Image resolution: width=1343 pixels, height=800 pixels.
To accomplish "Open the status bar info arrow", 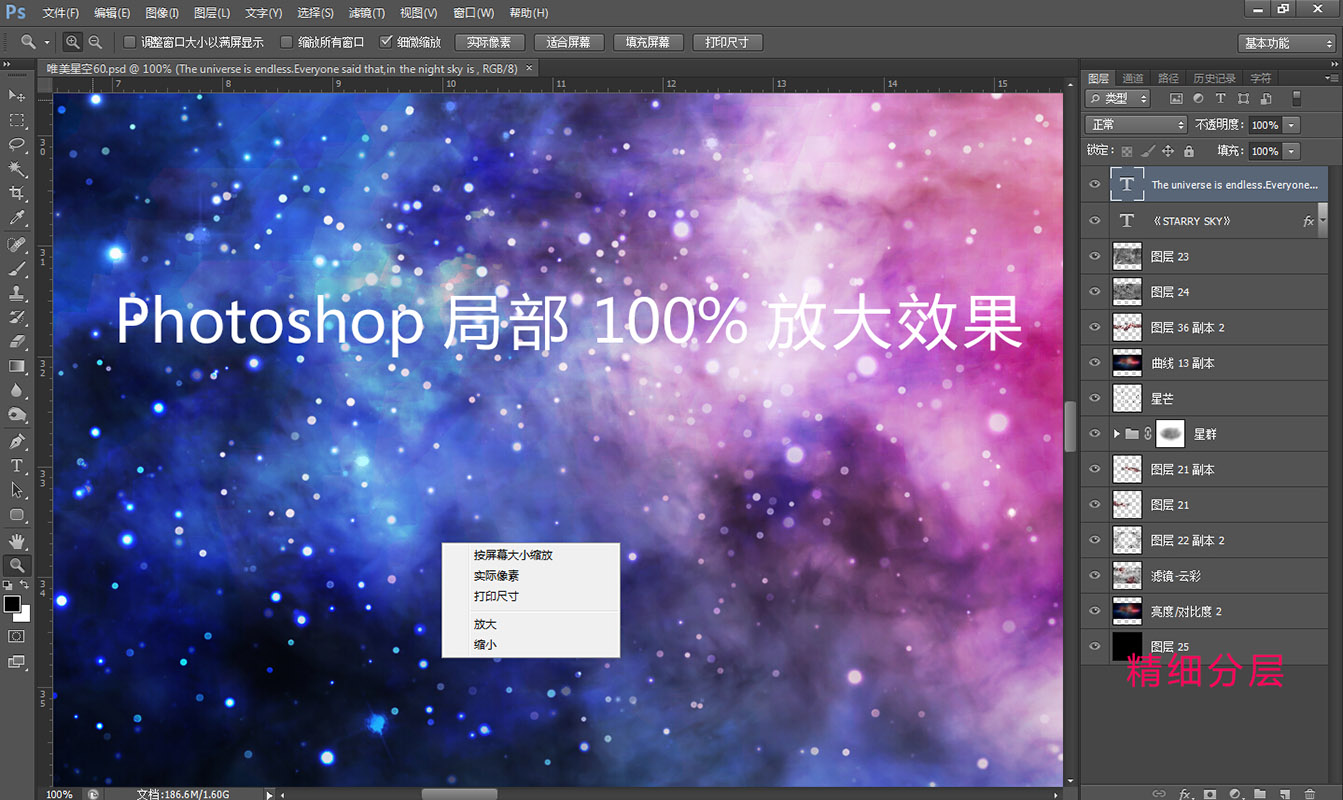I will (x=269, y=794).
